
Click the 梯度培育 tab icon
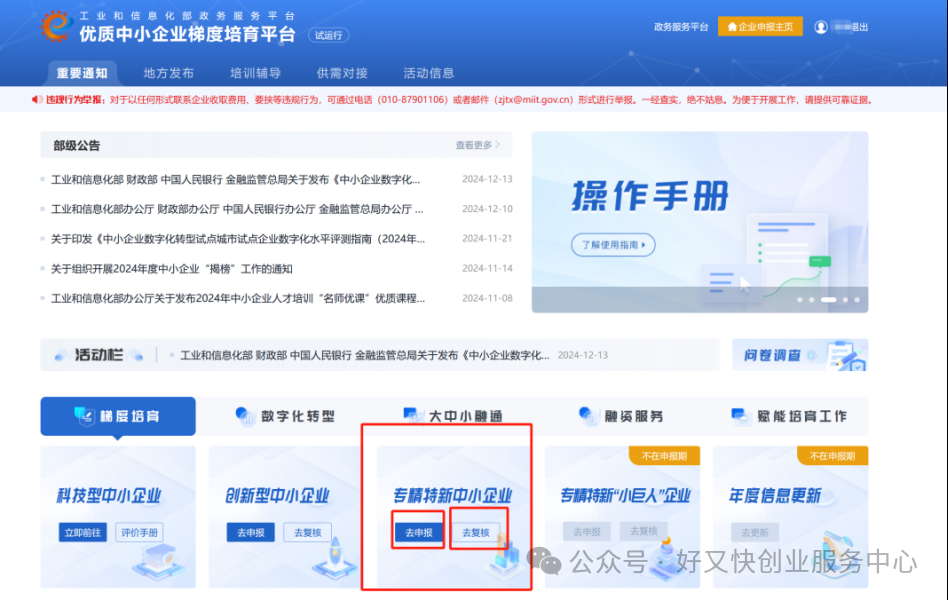(x=85, y=416)
